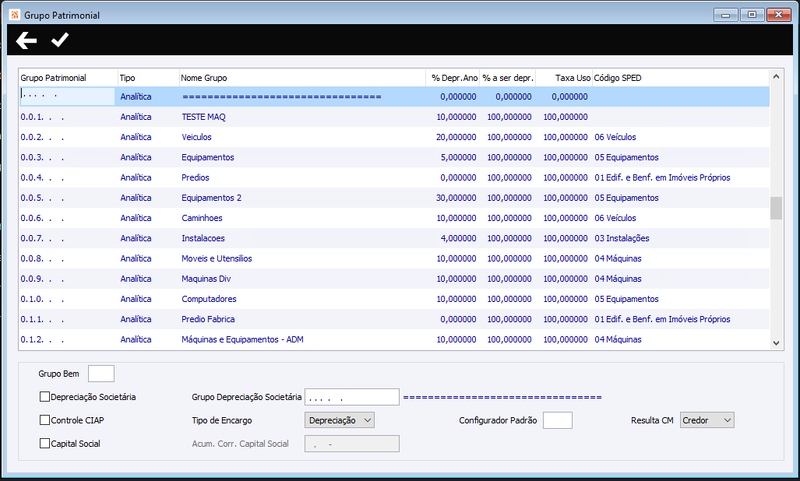800x481 pixels.
Task: Click the Grupo Depreciação Societária field
Action: 352,397
